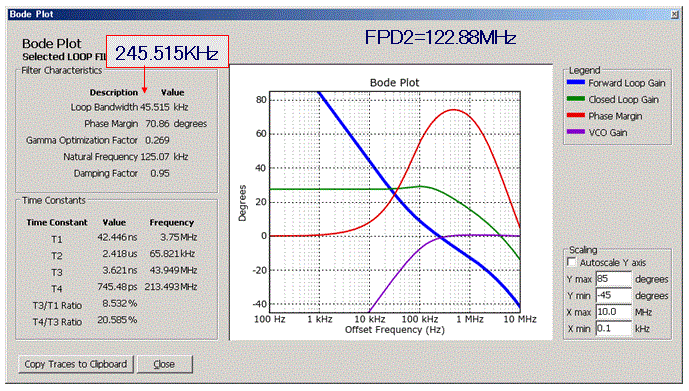Close the Bode Plot window via title bar X
Screen dimensions: 689x391
(x=674, y=14)
